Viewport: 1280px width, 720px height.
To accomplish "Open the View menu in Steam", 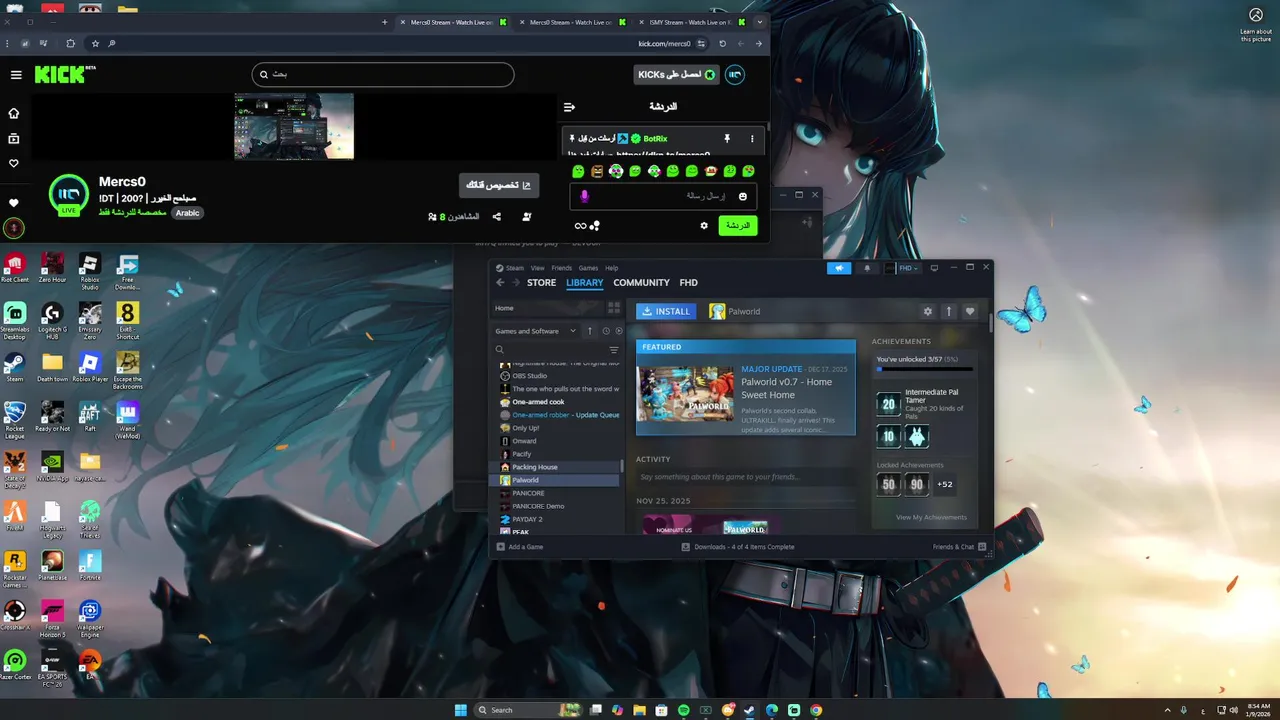I will coord(537,268).
